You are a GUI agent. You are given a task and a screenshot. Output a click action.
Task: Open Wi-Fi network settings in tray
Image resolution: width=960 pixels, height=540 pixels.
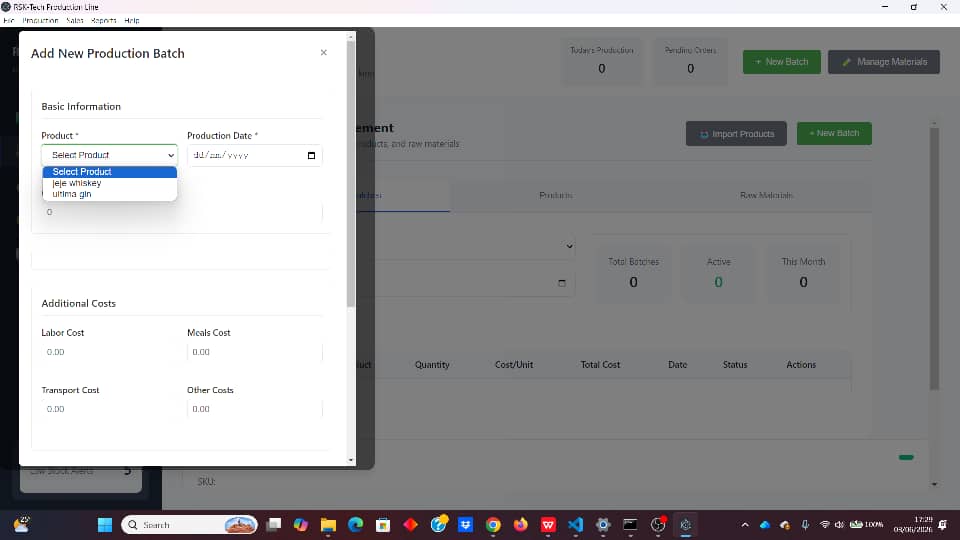pyautogui.click(x=825, y=525)
